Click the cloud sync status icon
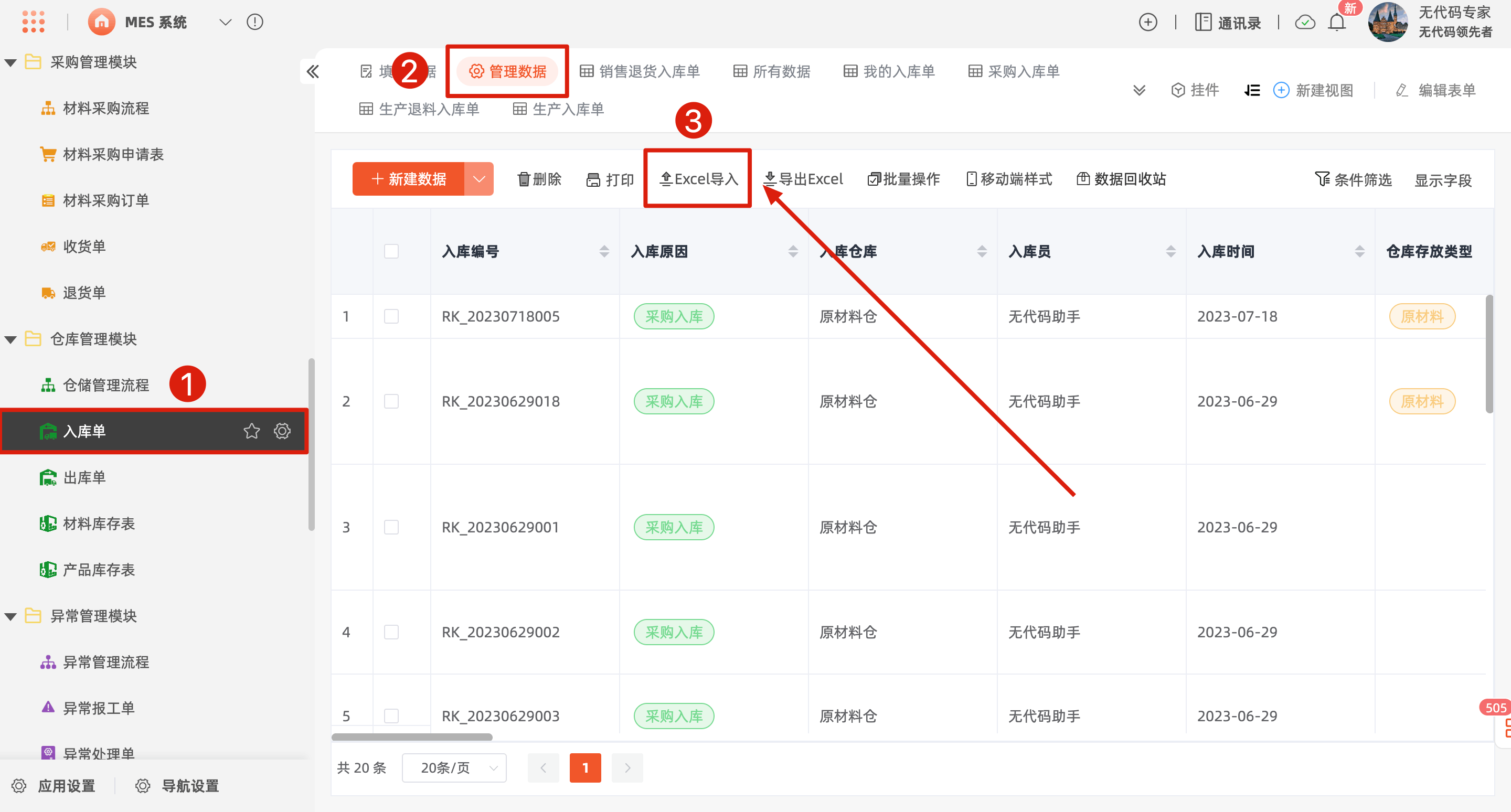Viewport: 1511px width, 812px height. click(x=1304, y=23)
